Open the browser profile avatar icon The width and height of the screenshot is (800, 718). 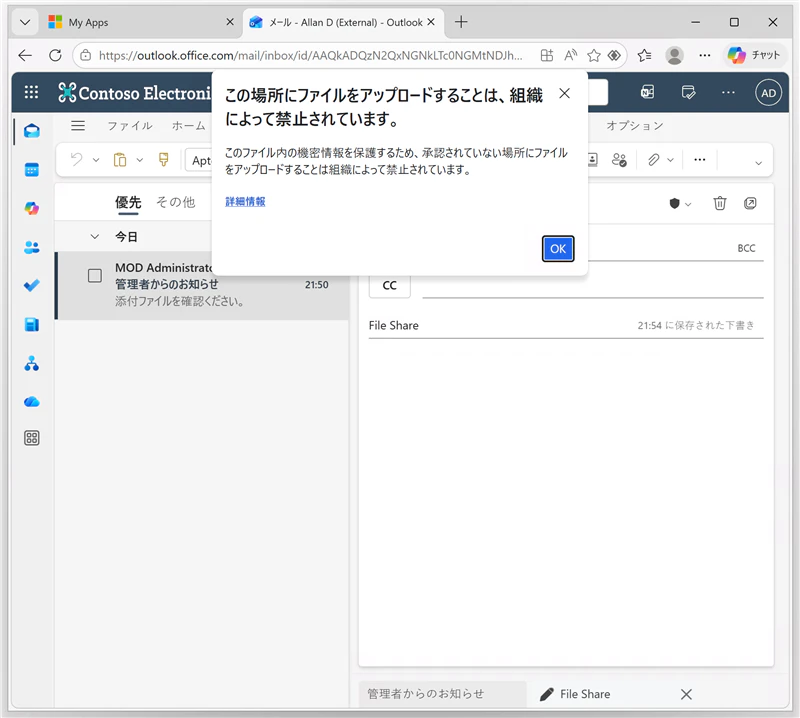click(x=674, y=55)
